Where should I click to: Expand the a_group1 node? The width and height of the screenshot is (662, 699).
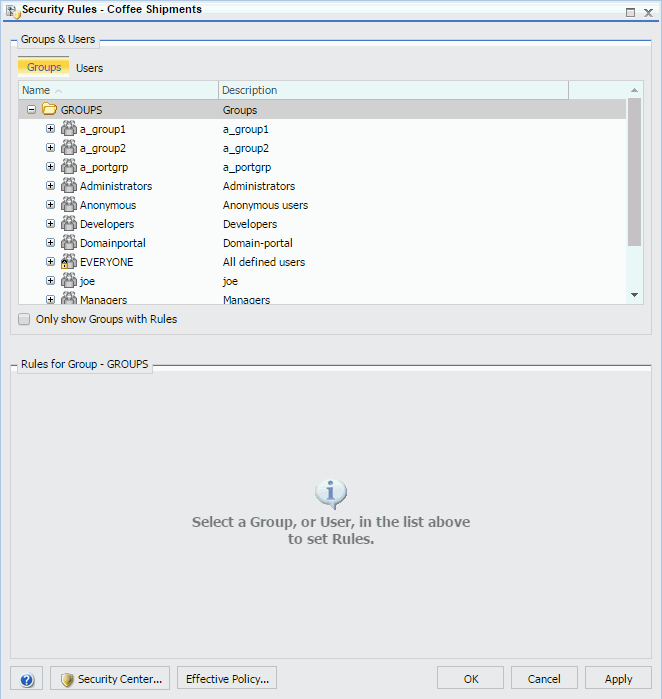50,129
